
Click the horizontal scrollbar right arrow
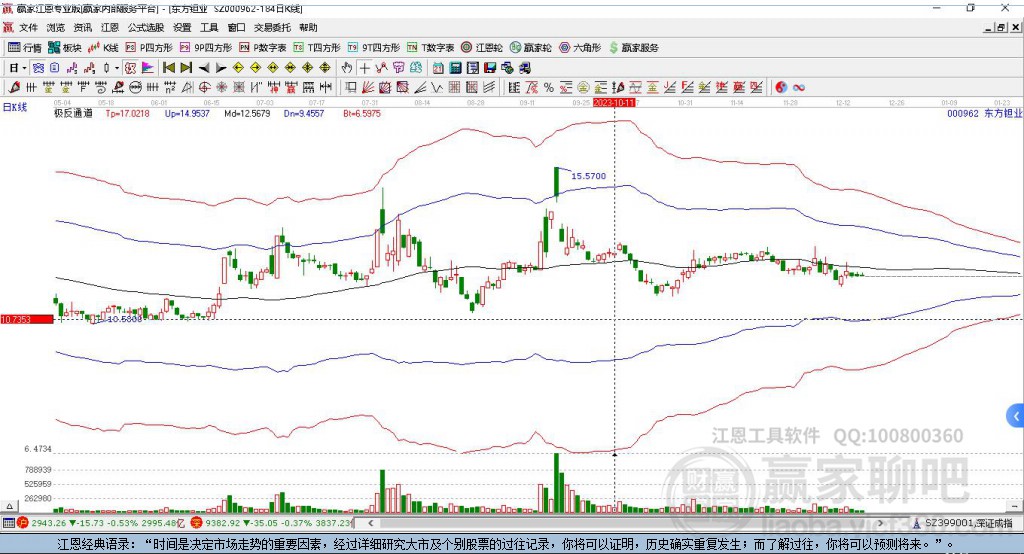click(880, 523)
